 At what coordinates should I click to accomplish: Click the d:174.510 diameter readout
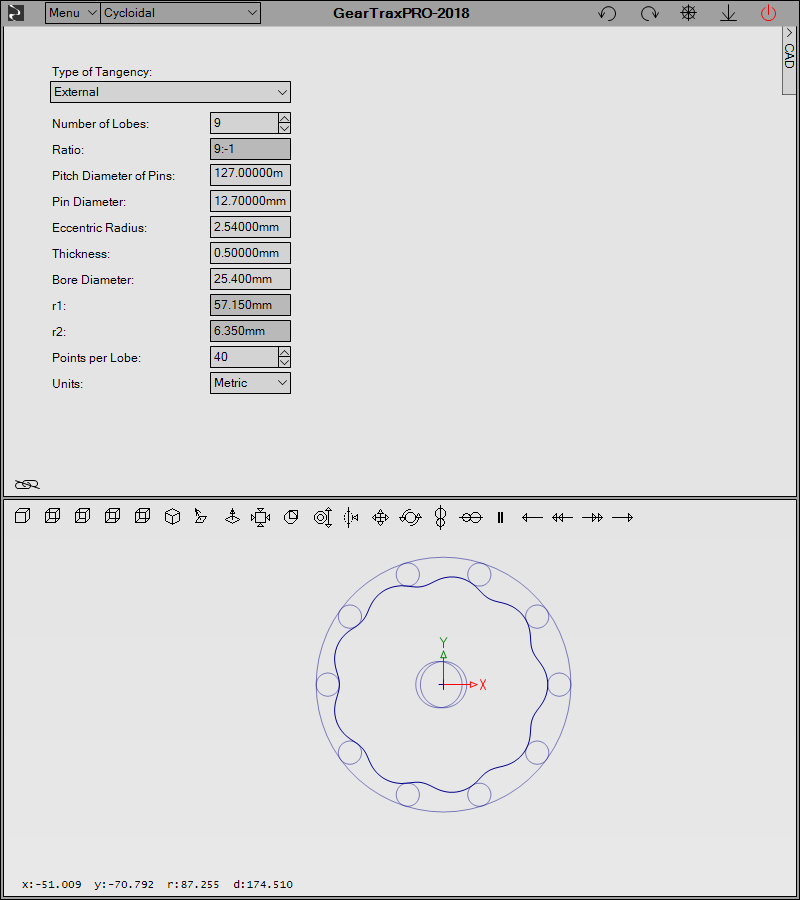[263, 885]
